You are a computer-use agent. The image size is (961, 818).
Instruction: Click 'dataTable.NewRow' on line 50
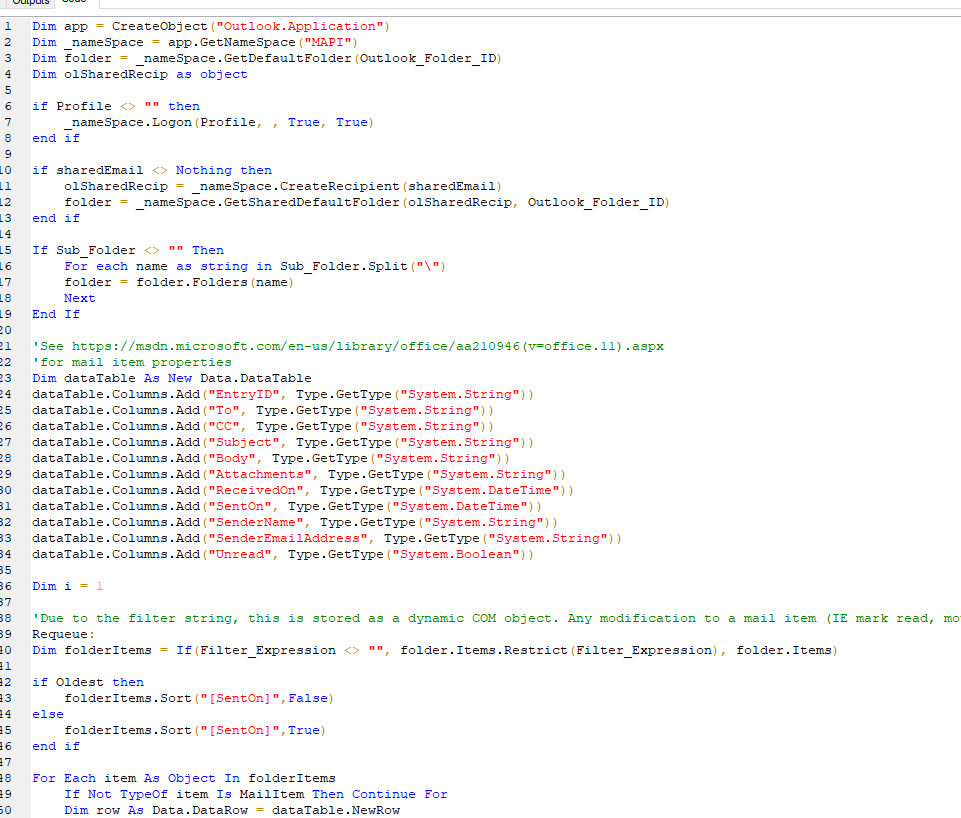[336, 810]
